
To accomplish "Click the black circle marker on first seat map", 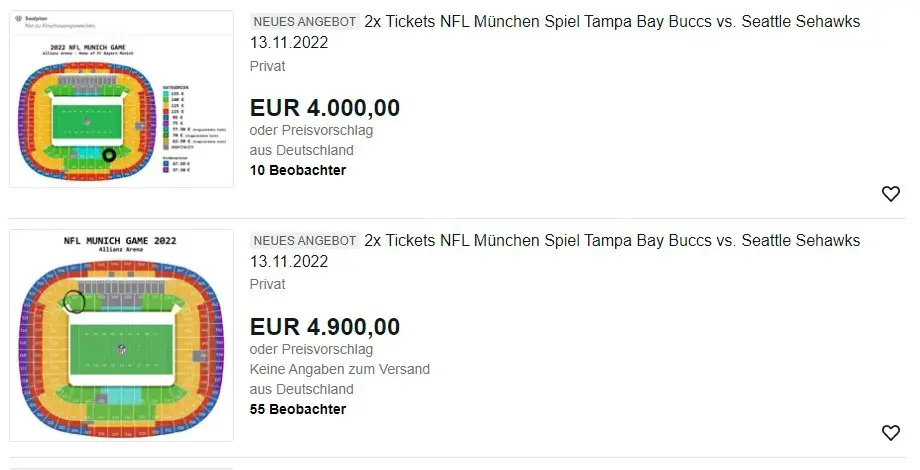I will click(x=109, y=155).
